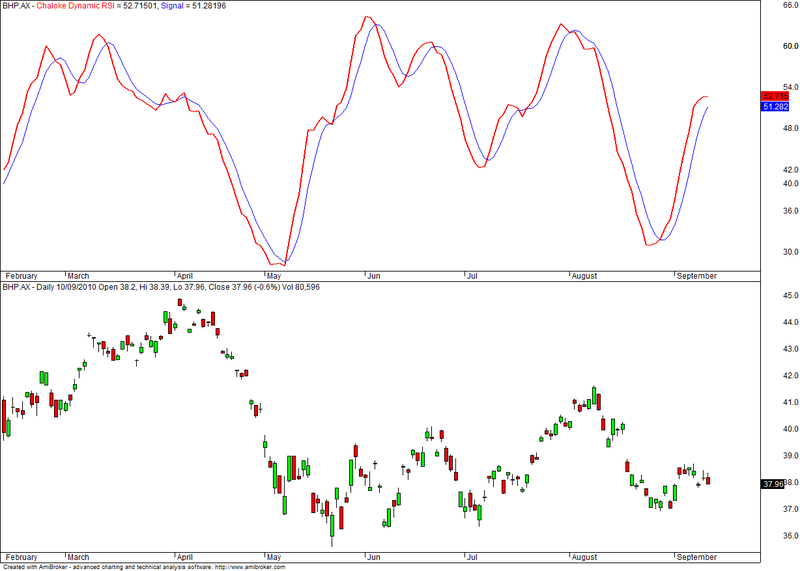
Task: Select the black 37.96 last price label
Action: [772, 484]
